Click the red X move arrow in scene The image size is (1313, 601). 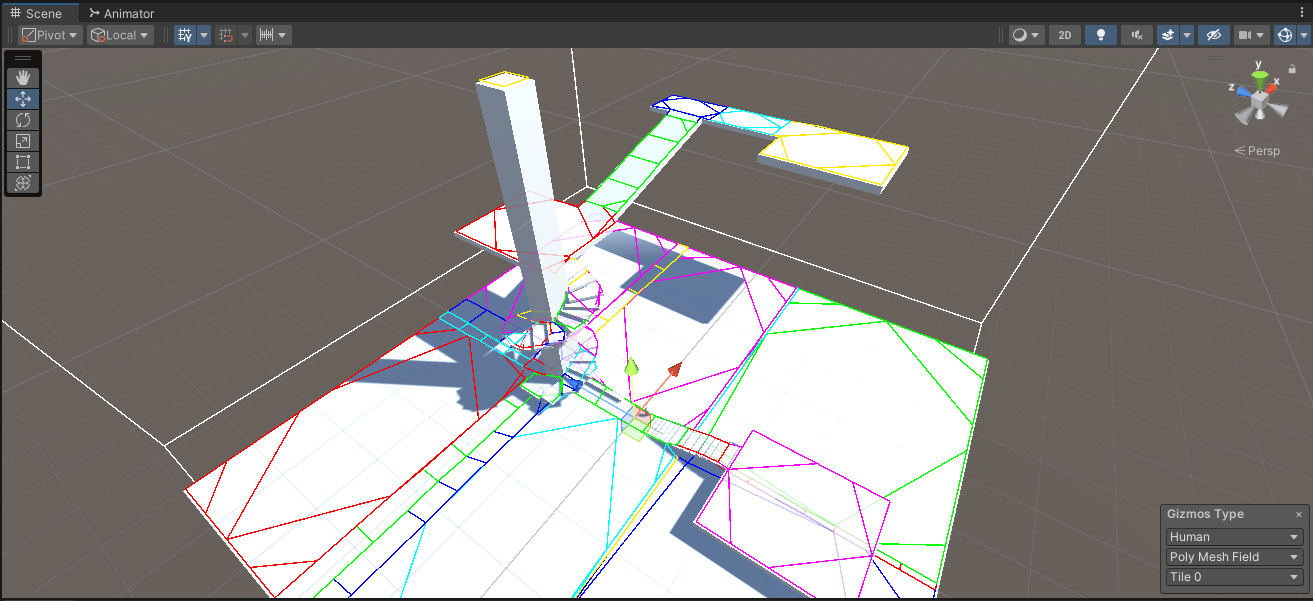point(674,370)
